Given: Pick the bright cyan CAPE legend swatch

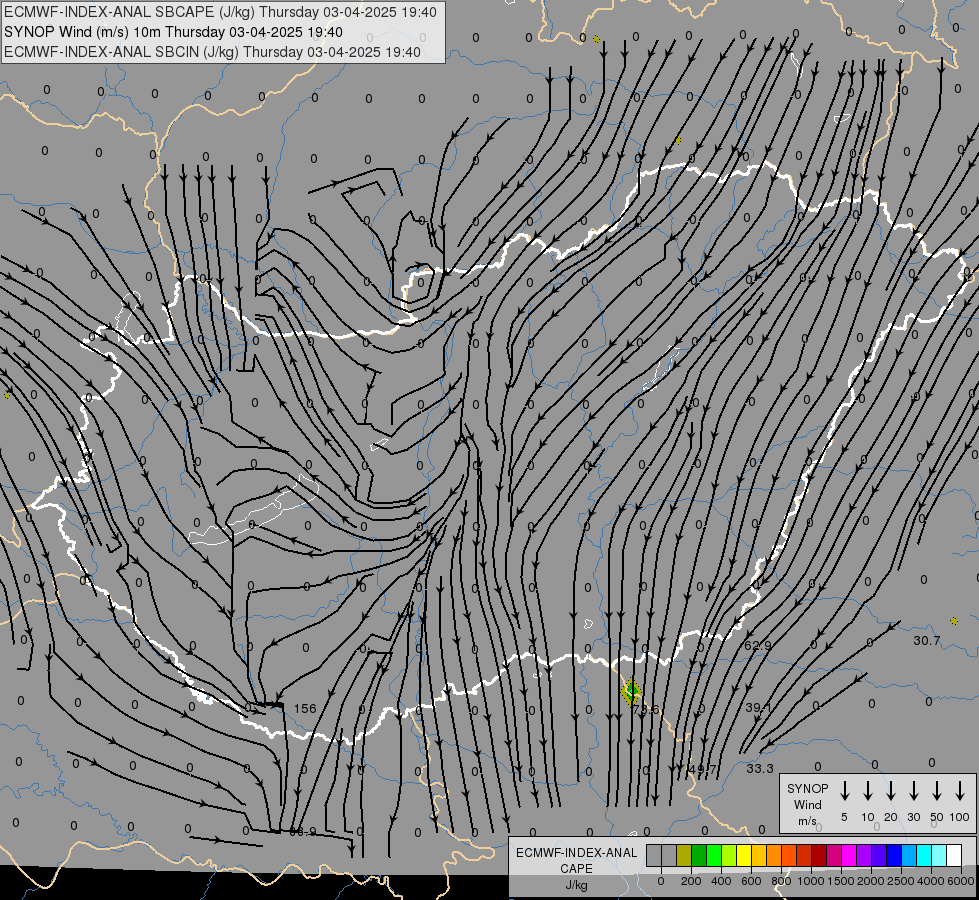Looking at the screenshot, I should 923,855.
